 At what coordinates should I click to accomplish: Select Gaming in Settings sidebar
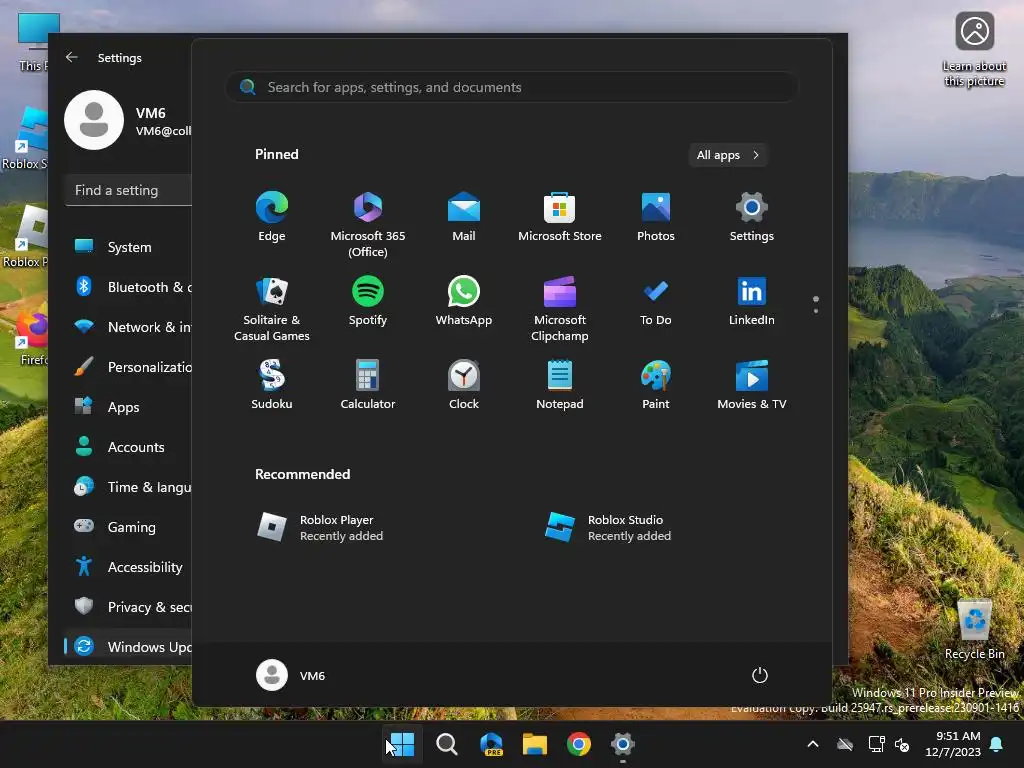[x=129, y=526]
